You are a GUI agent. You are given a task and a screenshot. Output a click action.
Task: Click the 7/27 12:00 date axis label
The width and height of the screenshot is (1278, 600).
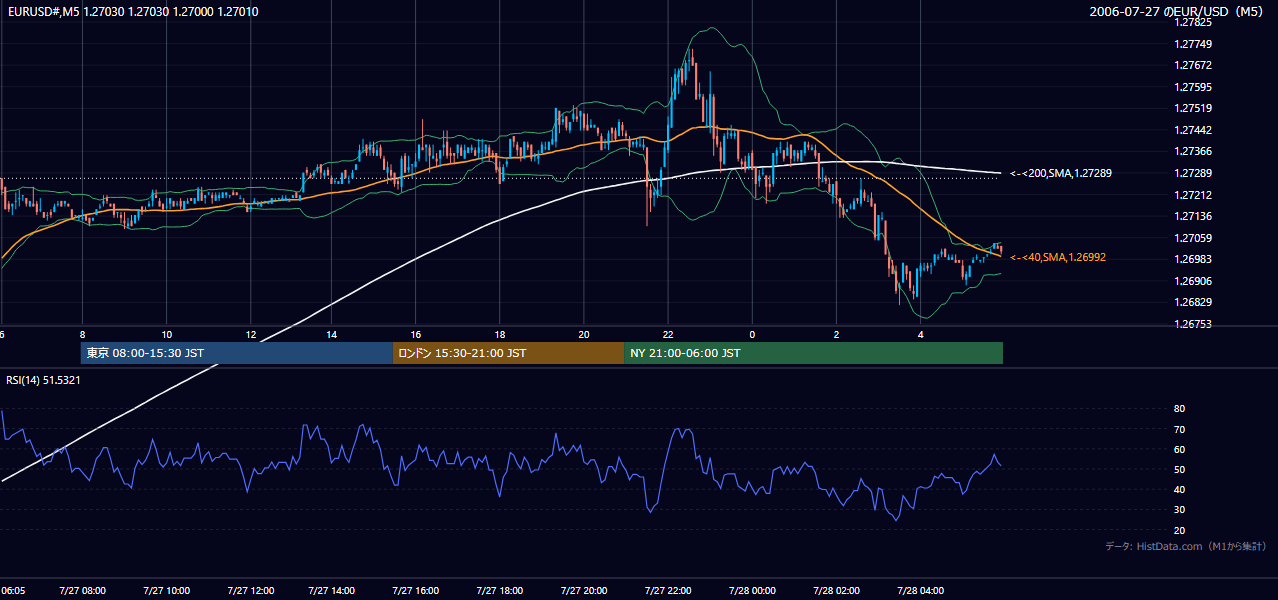pyautogui.click(x=250, y=591)
